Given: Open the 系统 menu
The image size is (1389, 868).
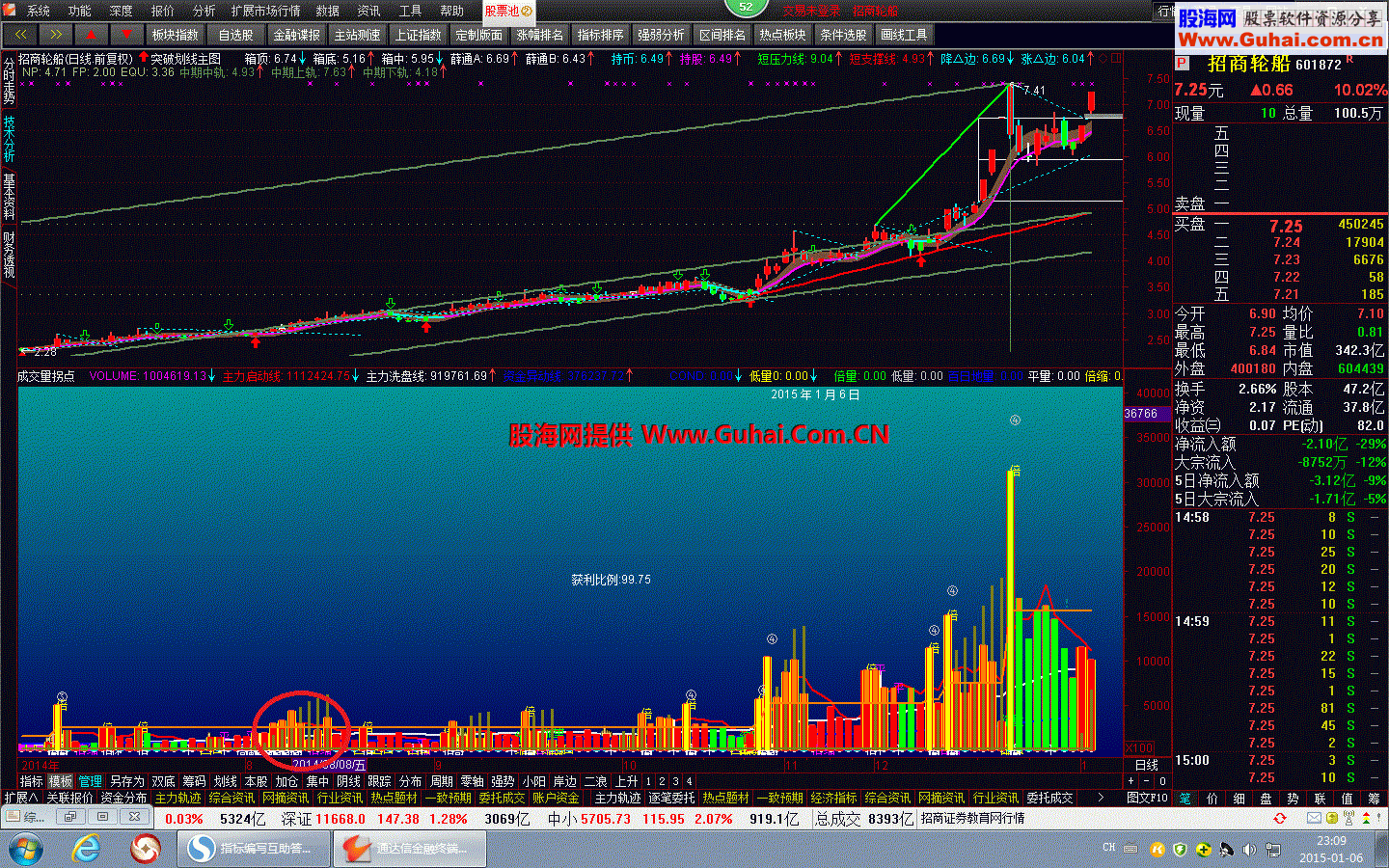Looking at the screenshot, I should (39, 11).
